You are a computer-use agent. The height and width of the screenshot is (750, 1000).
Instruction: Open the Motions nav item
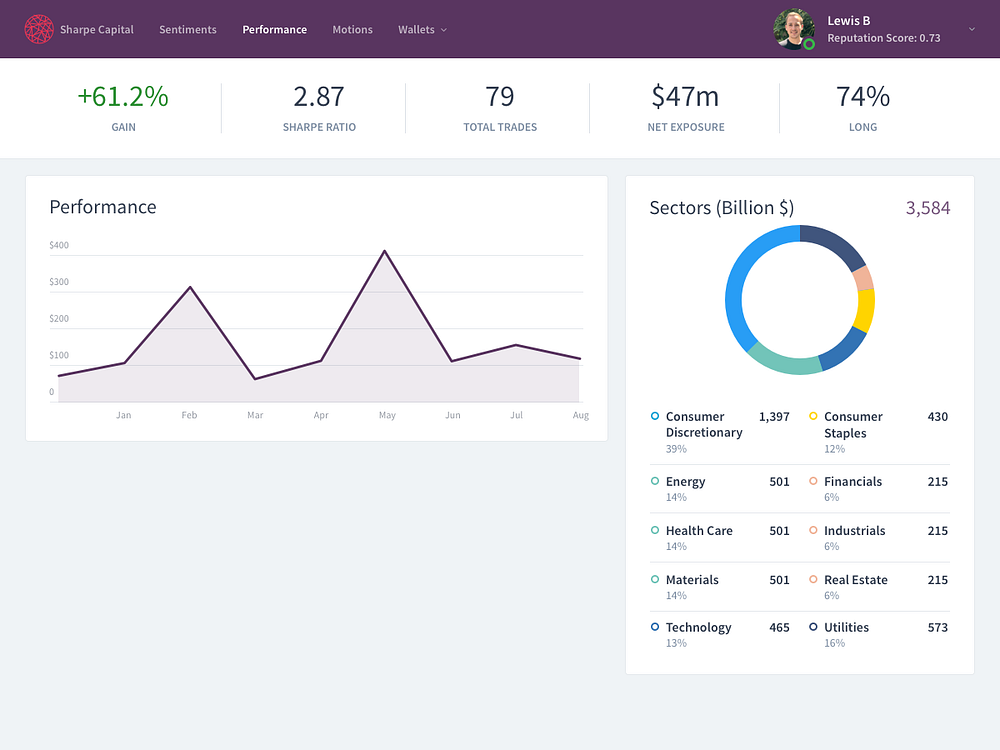[x=352, y=29]
